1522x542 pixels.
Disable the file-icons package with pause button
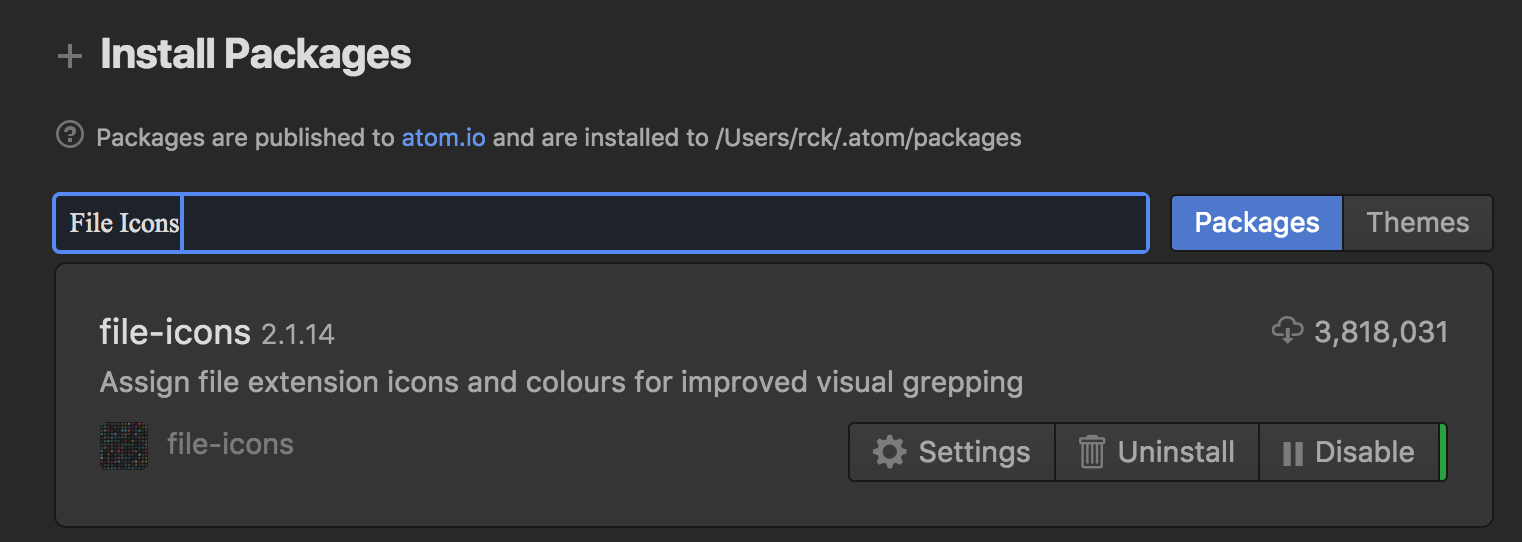coord(1349,452)
